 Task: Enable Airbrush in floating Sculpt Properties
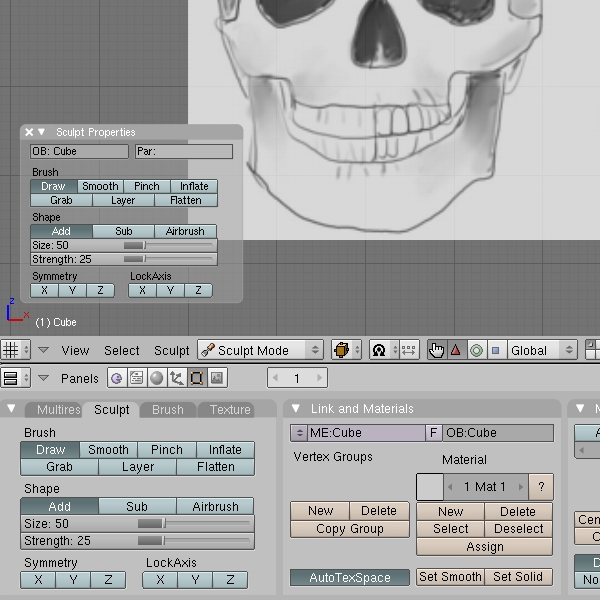click(186, 231)
